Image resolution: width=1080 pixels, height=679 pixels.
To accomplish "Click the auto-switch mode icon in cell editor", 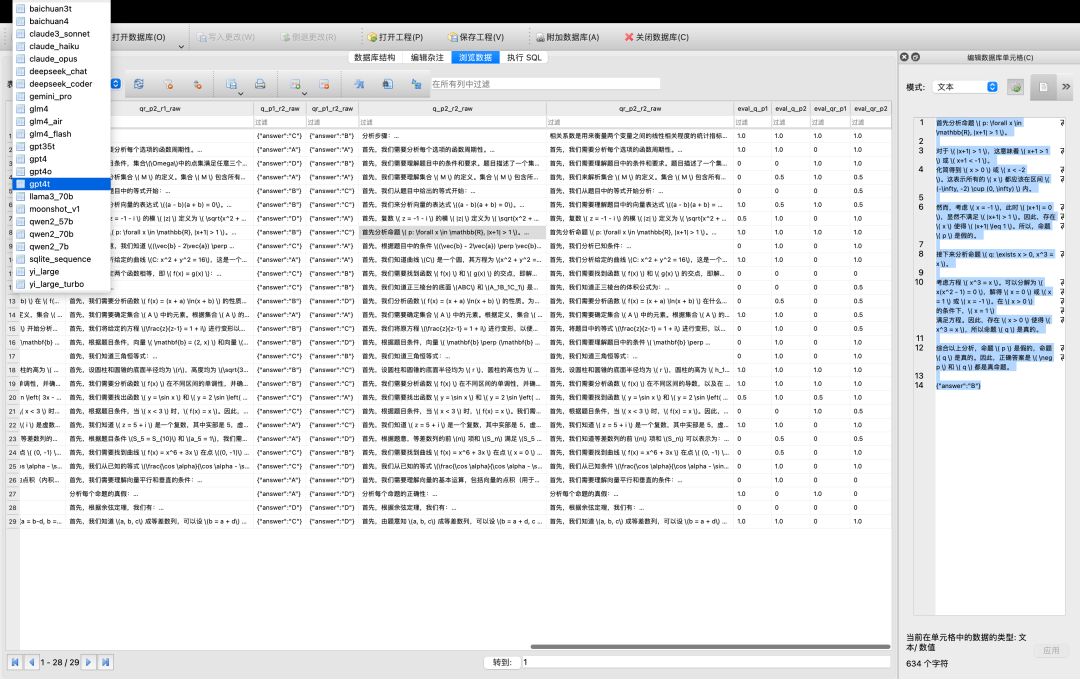I will pyautogui.click(x=1015, y=87).
